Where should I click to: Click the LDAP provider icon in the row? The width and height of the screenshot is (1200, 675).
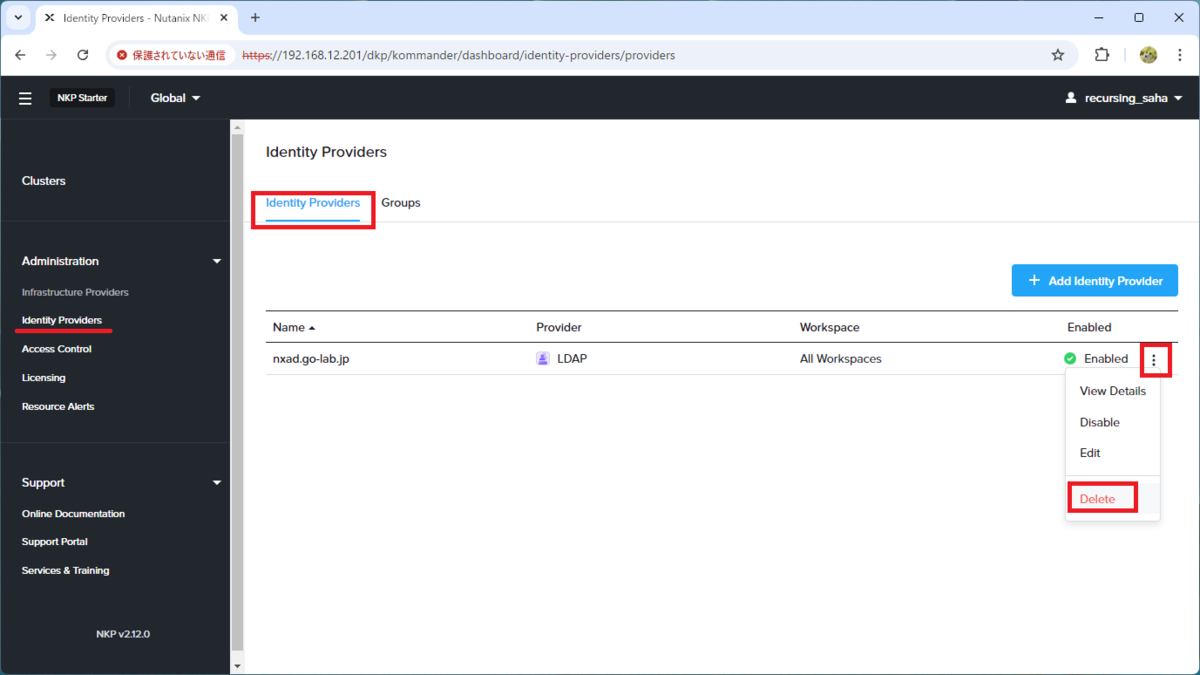(543, 358)
